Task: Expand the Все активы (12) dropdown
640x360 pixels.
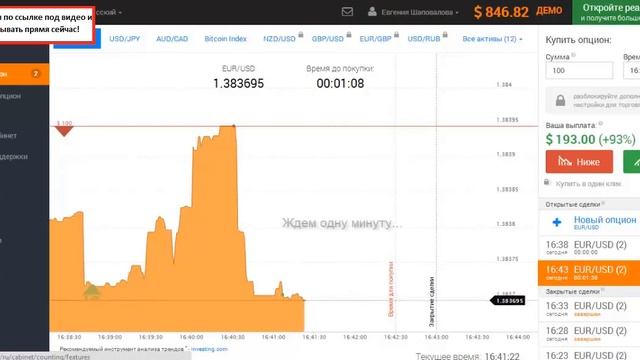Action: point(492,39)
